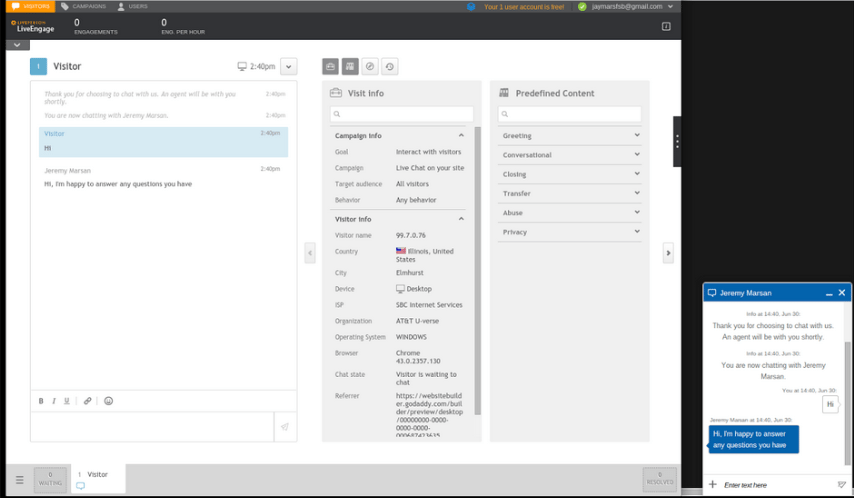Screen dimensions: 854x498
Task: Collapse the Visitor Info section
Action: [x=461, y=218]
